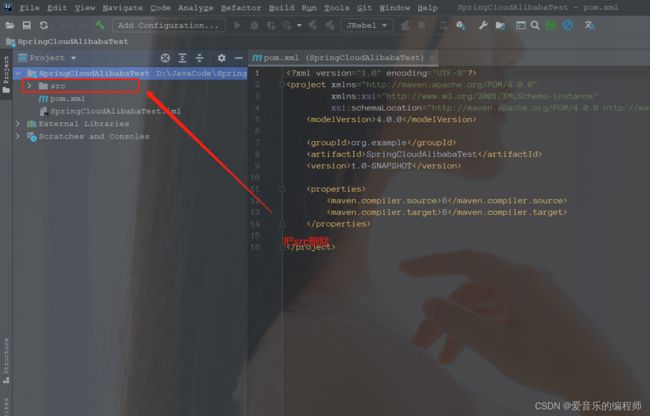This screenshot has width=650, height=416.
Task: Click the Save All toolbar icon
Action: coord(27,25)
